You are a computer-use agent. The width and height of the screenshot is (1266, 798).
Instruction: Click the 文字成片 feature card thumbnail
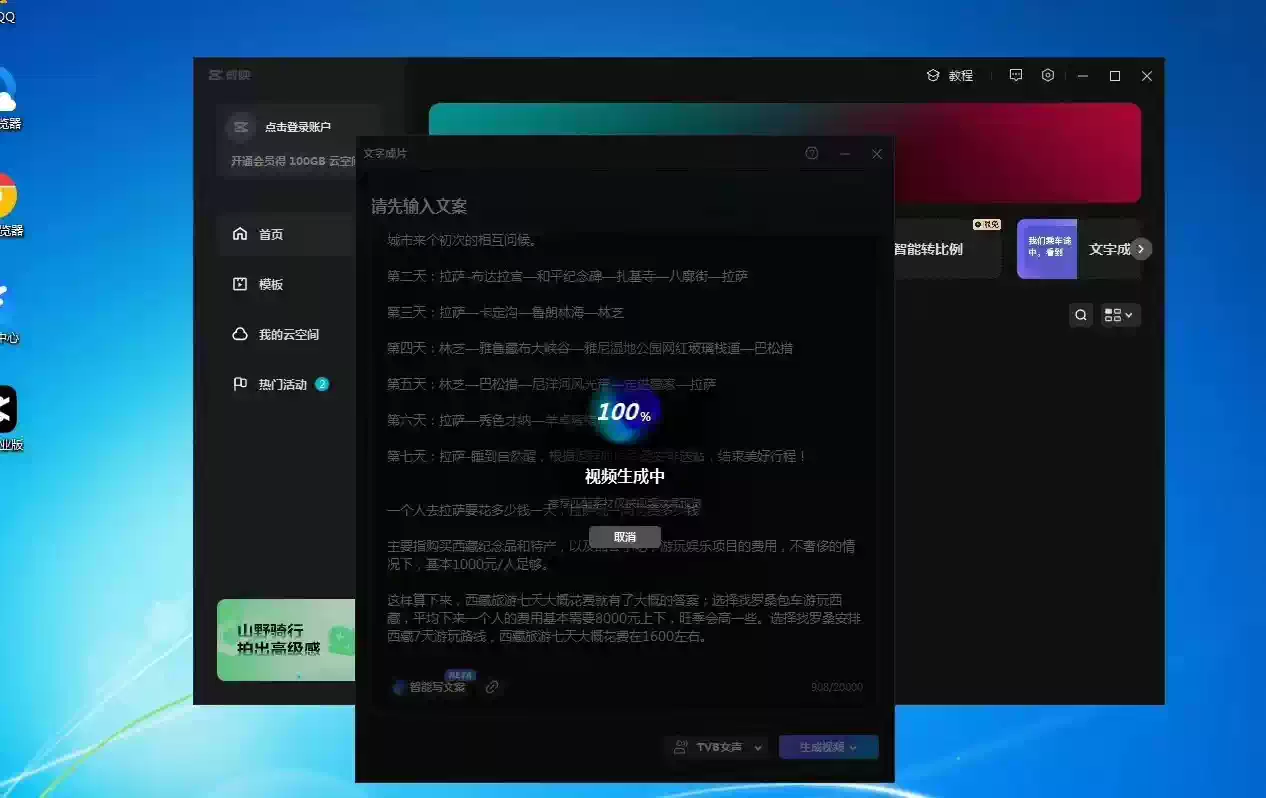[x=1046, y=249]
